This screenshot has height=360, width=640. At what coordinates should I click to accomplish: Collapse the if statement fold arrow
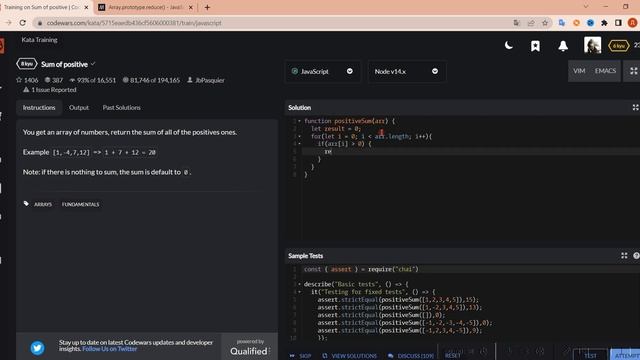[x=299, y=144]
